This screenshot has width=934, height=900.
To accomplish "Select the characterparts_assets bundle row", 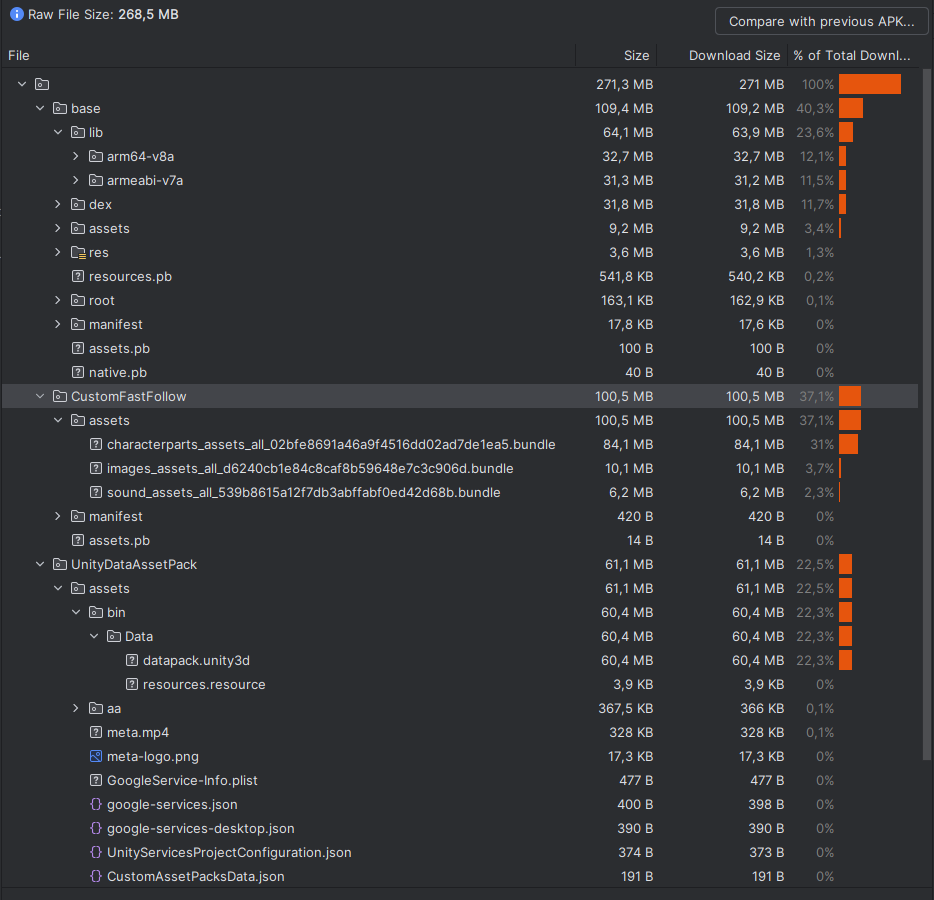I will click(330, 444).
